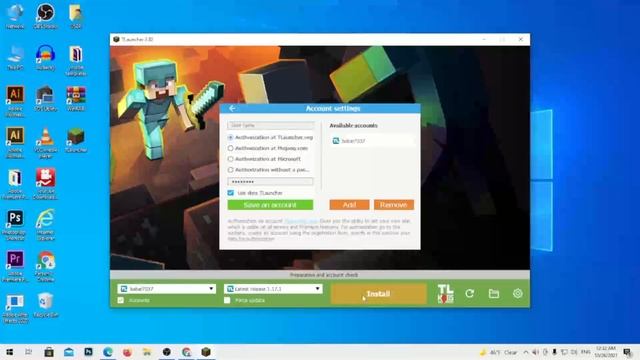Viewport: 640px width, 360px height.
Task: Enable the Force update checkbox
Action: [227, 300]
